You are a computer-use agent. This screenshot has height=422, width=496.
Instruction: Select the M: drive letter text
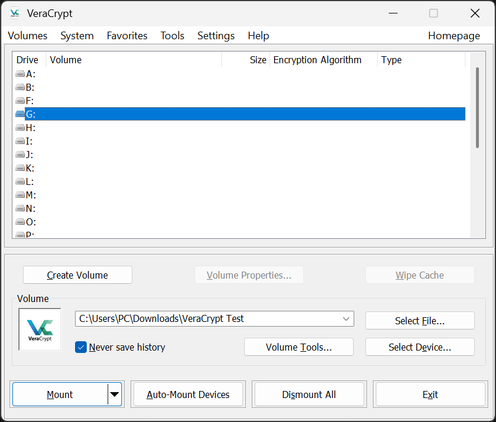pos(31,195)
